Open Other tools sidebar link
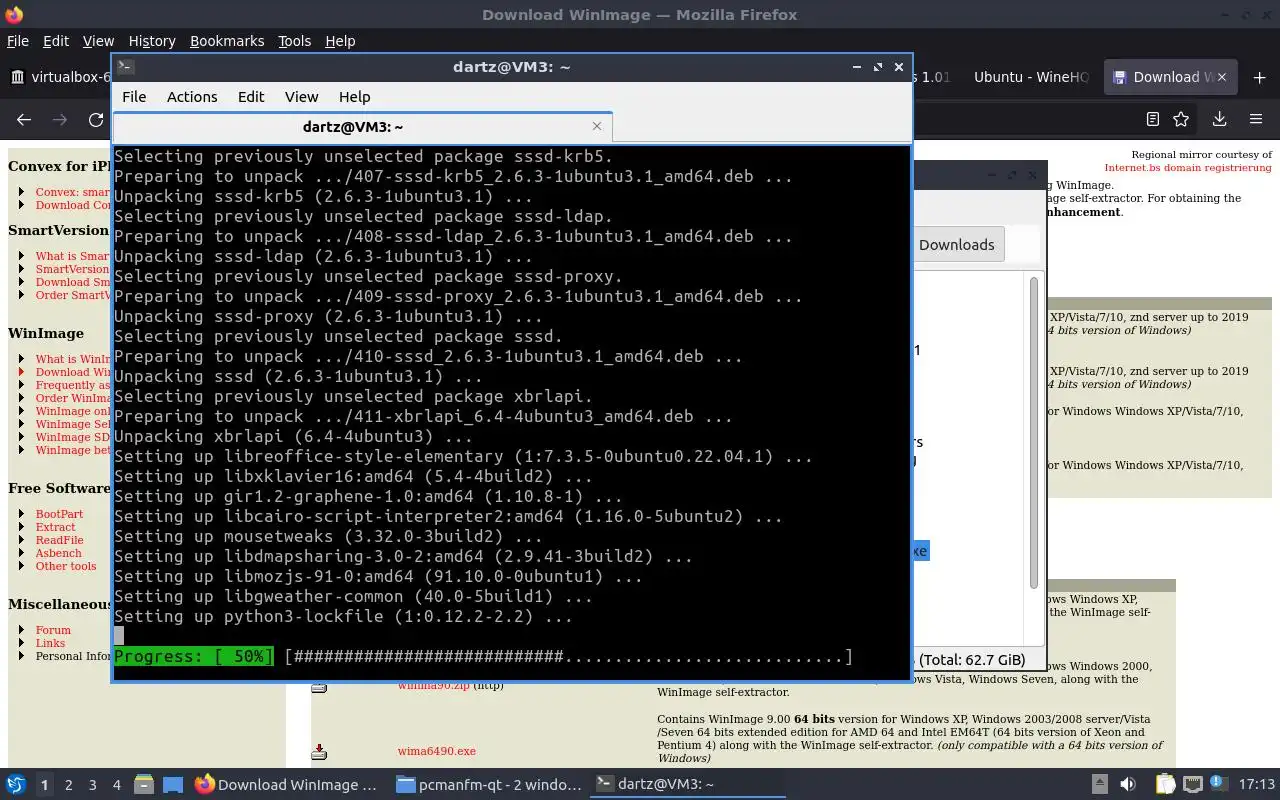 [x=66, y=566]
